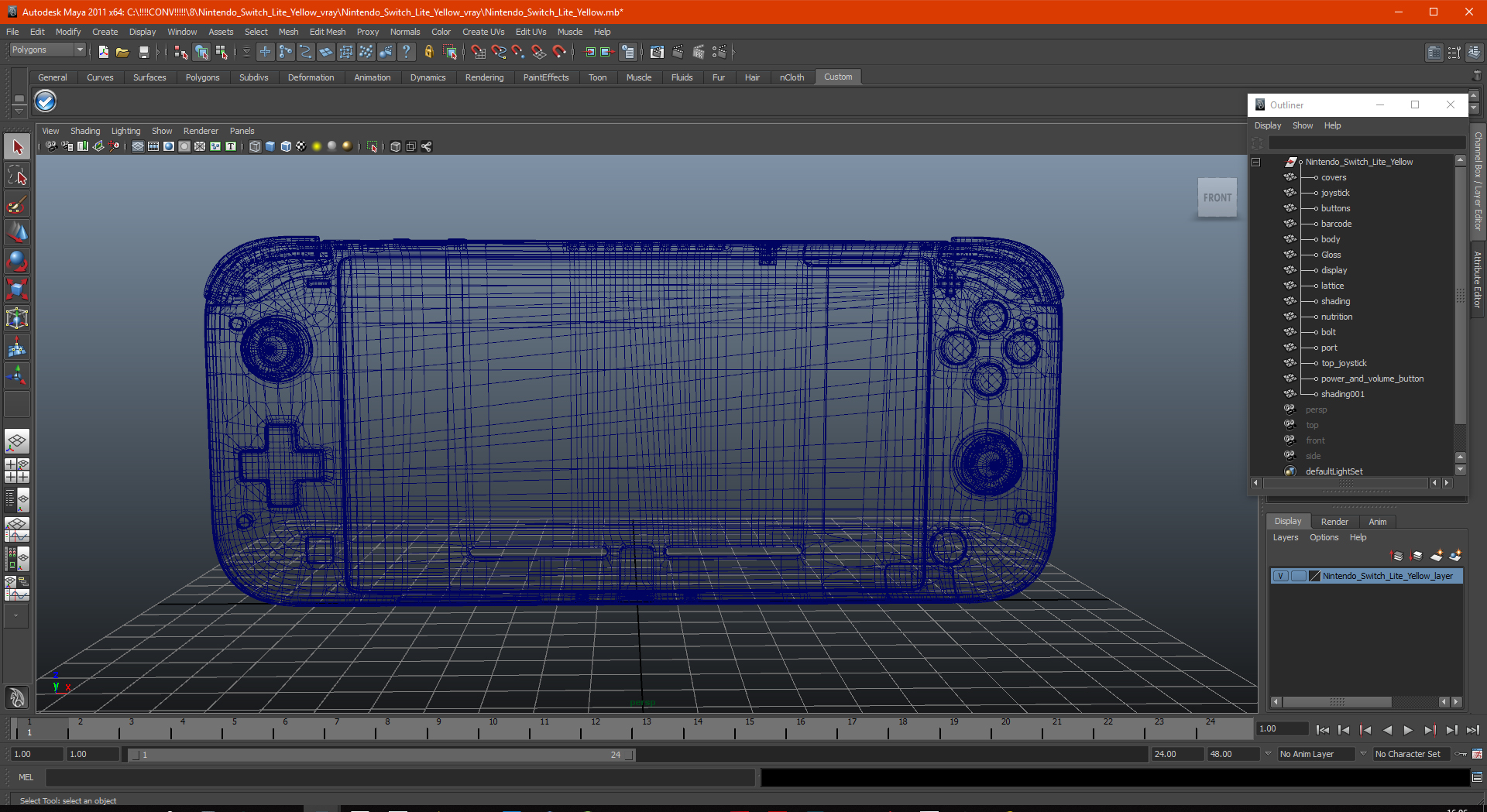Viewport: 1487px width, 812px height.
Task: Toggle layer visibility V box
Action: (x=1281, y=576)
